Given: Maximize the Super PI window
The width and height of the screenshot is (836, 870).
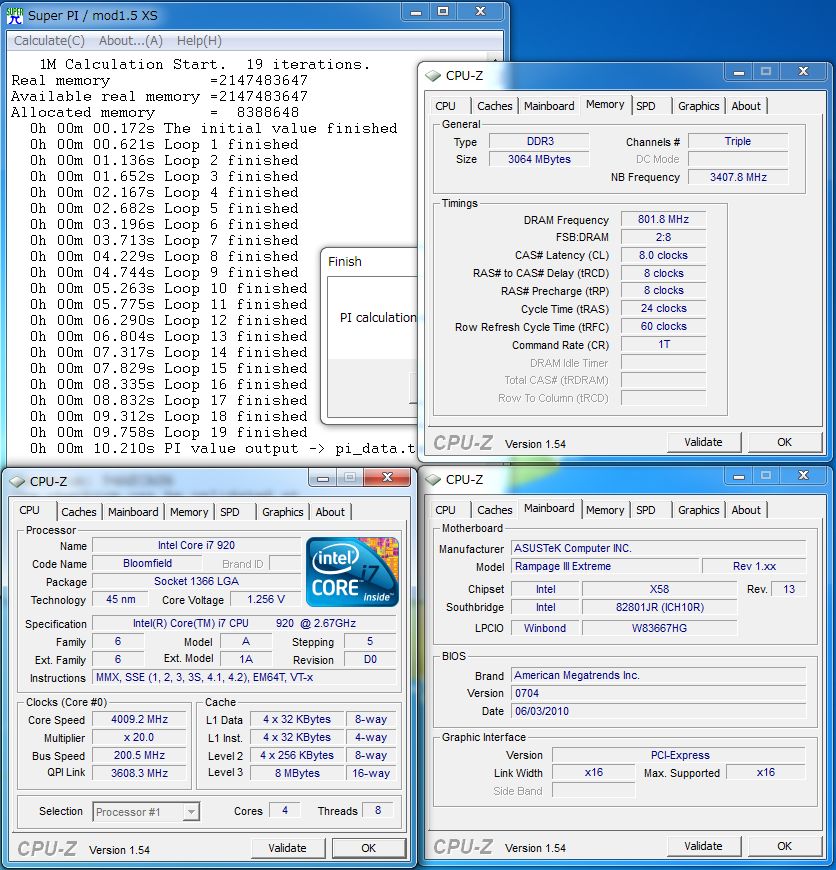Looking at the screenshot, I should (443, 12).
